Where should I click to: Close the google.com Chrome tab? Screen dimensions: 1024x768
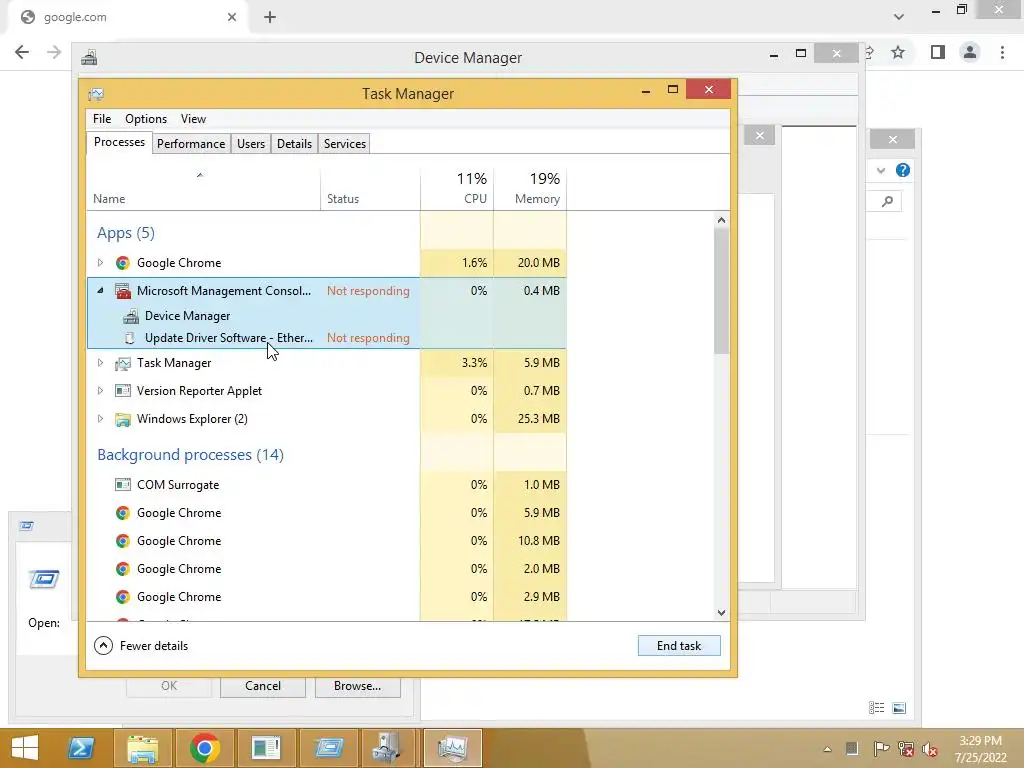[232, 17]
